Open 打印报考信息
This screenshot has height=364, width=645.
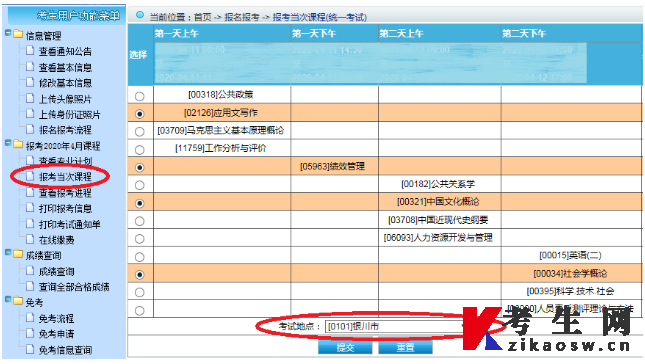(65, 209)
